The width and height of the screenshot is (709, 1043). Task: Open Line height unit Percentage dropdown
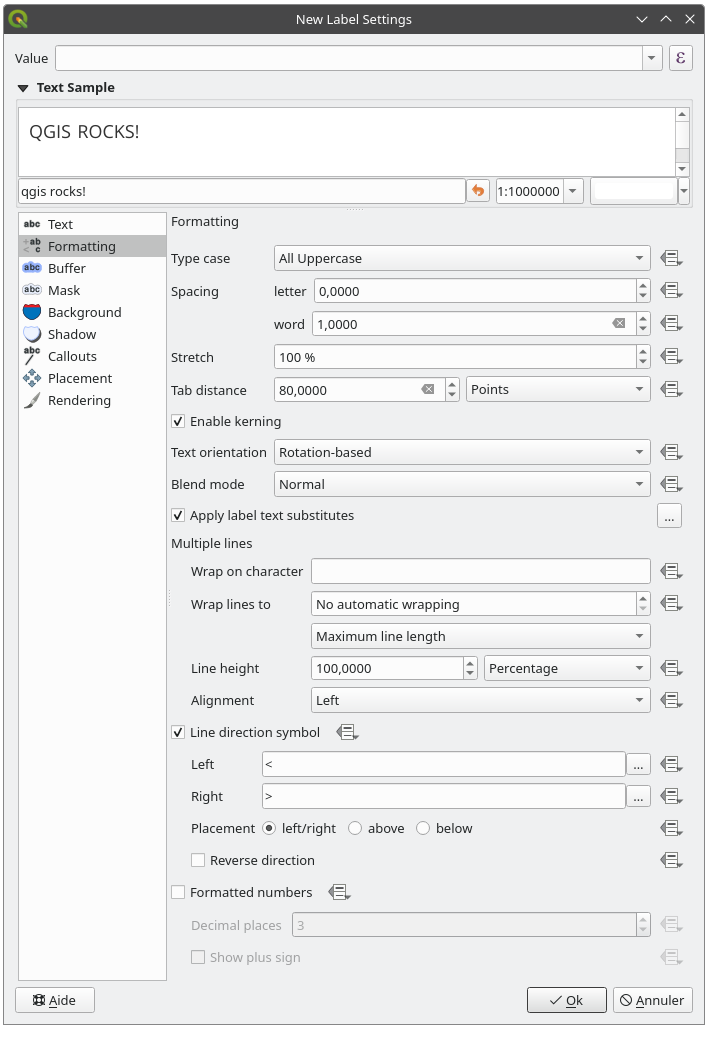click(x=567, y=668)
